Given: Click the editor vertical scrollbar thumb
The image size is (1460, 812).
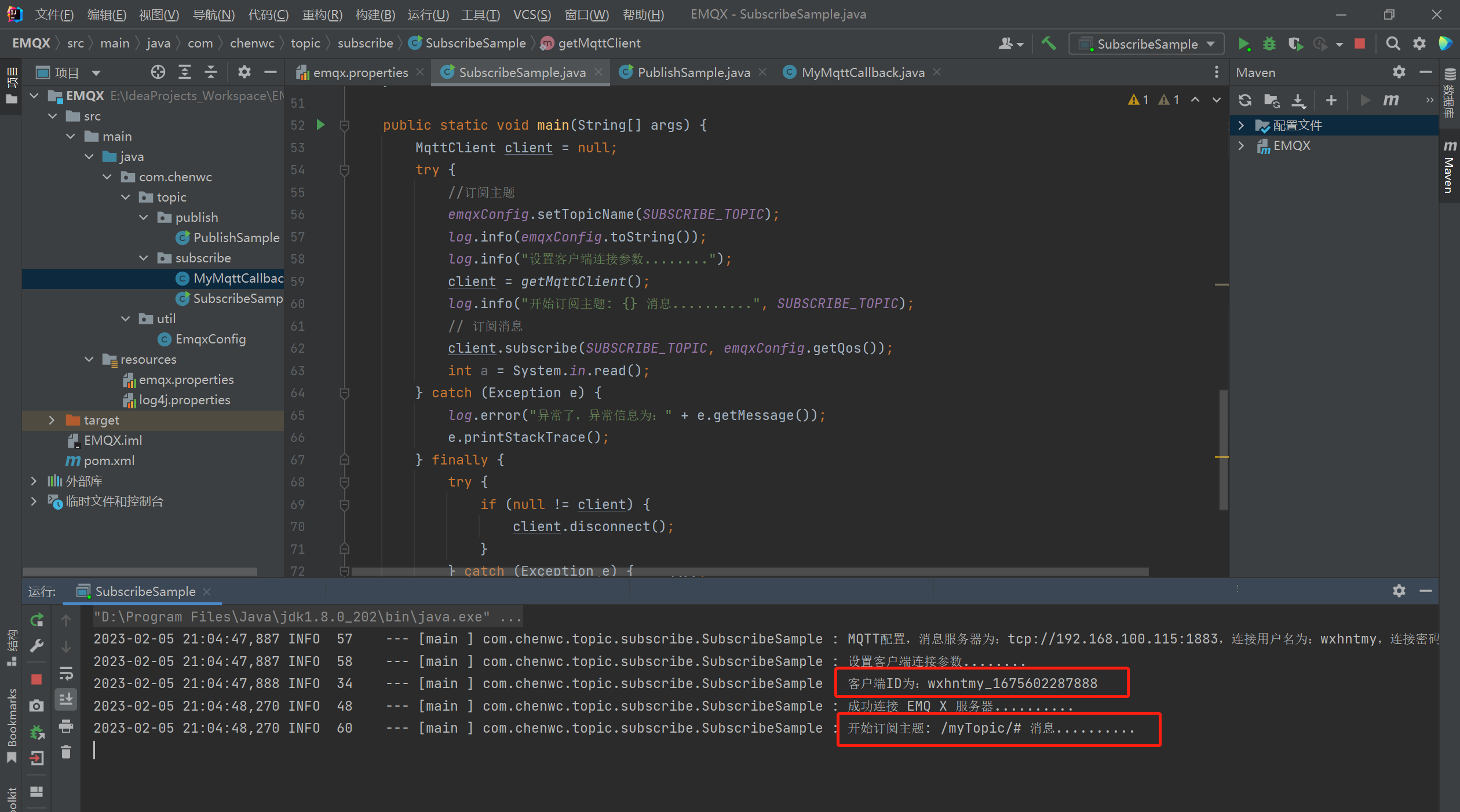Looking at the screenshot, I should [x=1224, y=450].
